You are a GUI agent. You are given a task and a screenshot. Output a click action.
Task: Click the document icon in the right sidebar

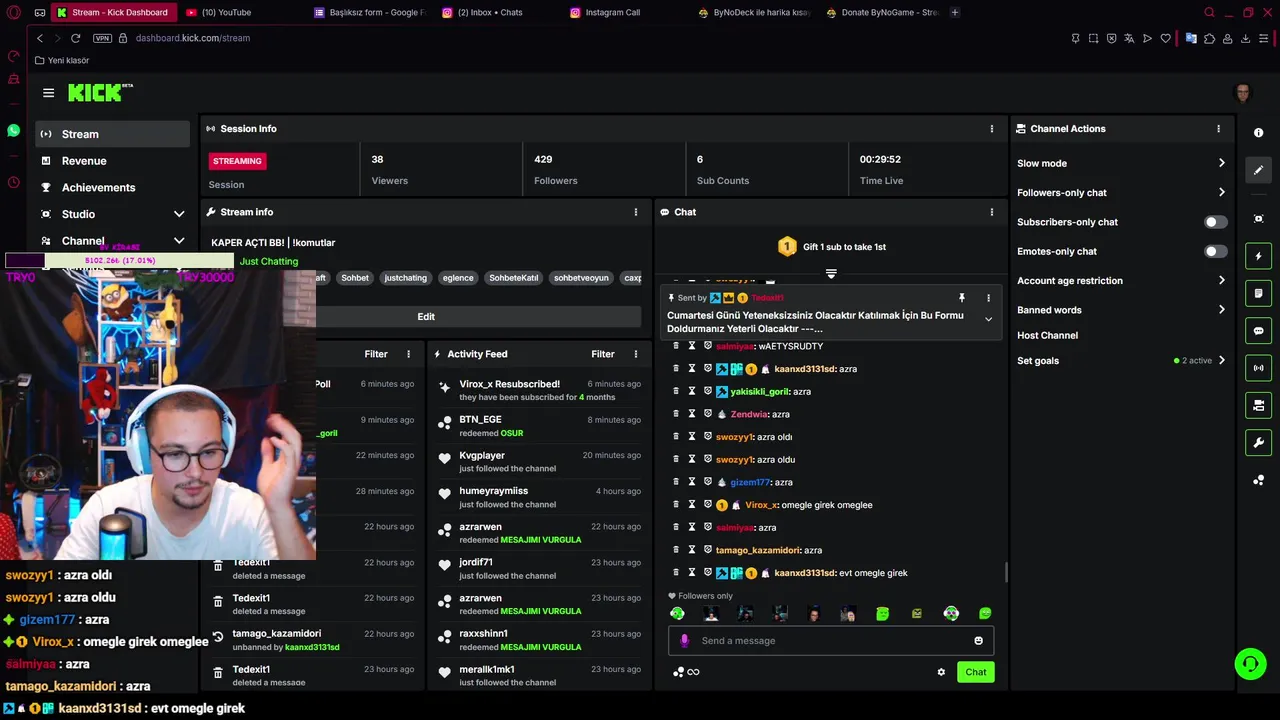pyautogui.click(x=1258, y=293)
